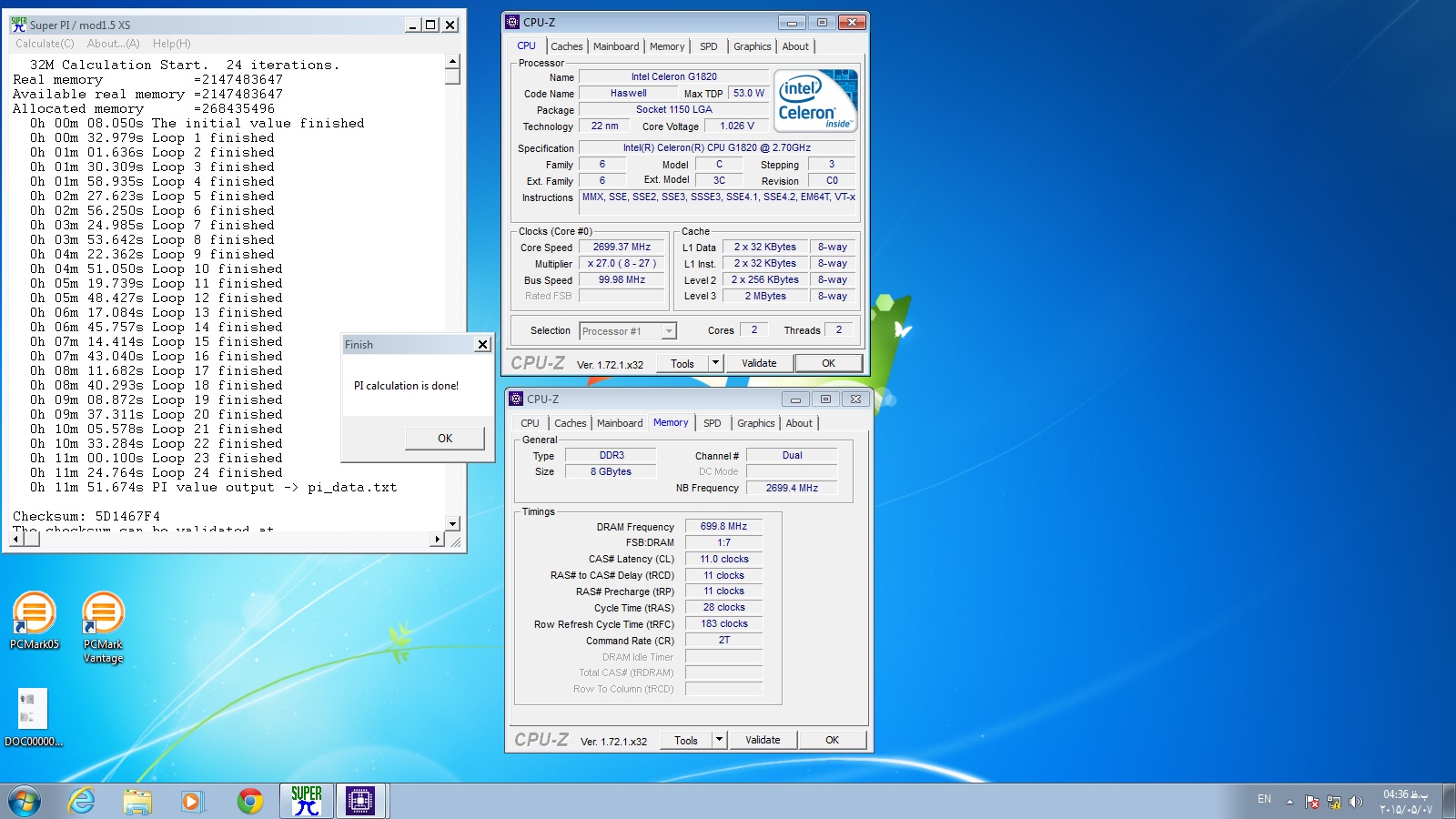Click the lower CPU-Z window title icon
This screenshot has width=1456, height=819.
click(x=517, y=399)
